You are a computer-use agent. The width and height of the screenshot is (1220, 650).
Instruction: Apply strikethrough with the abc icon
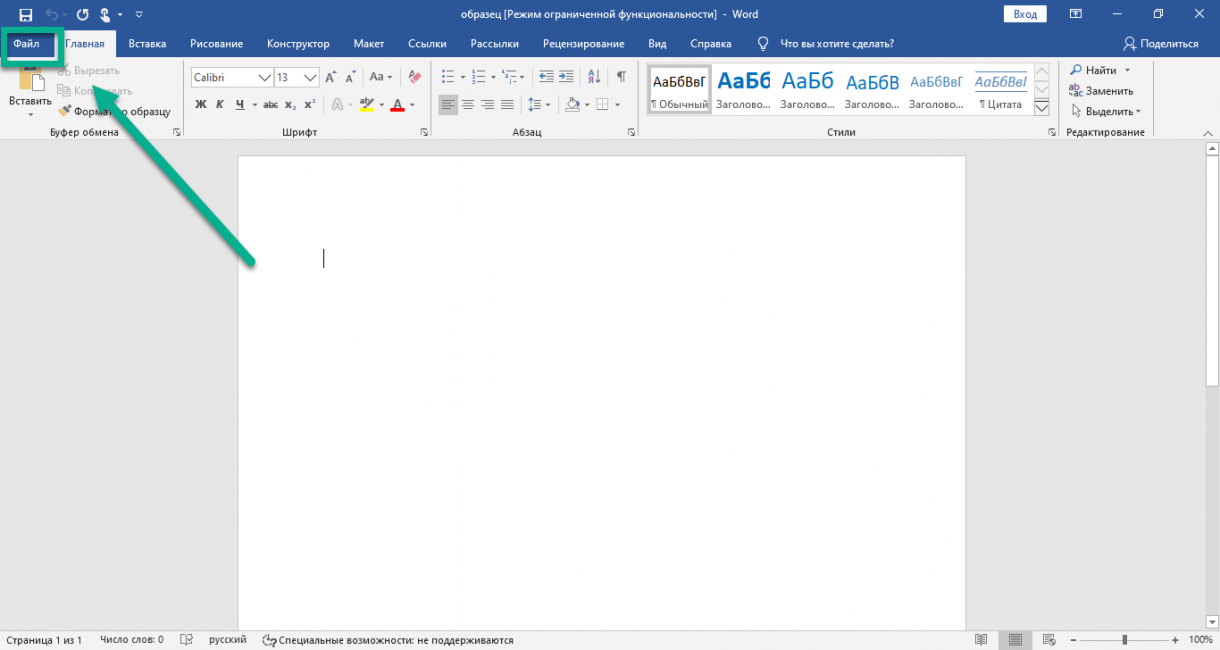(270, 105)
